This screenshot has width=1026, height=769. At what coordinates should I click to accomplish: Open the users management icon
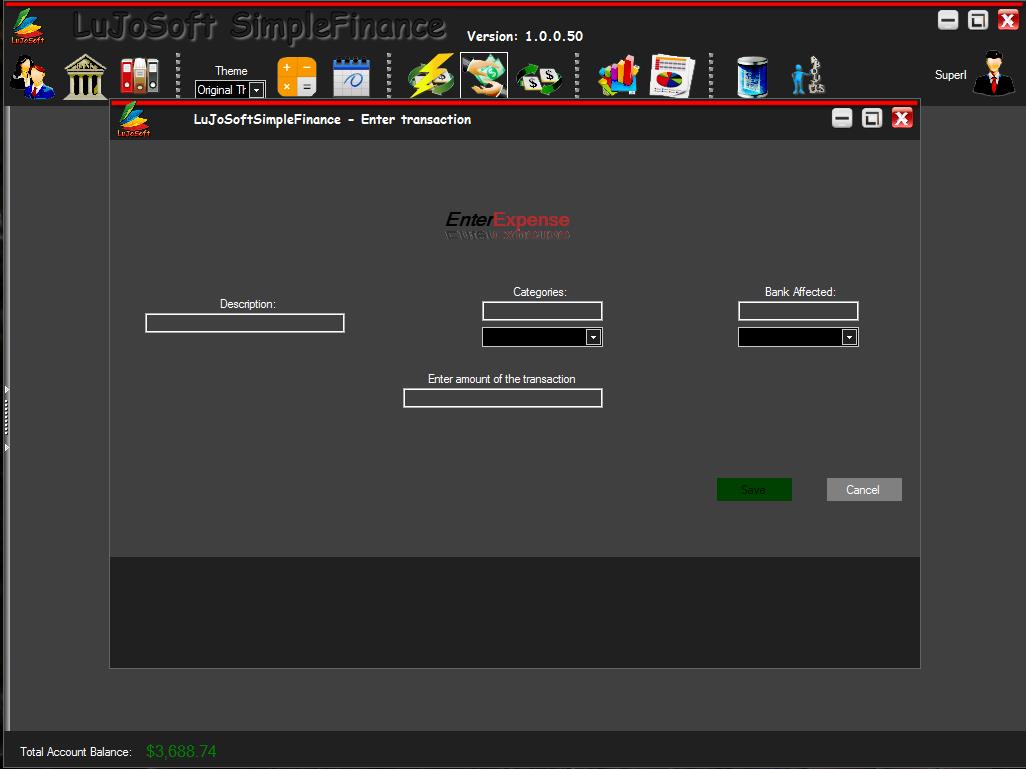[x=31, y=77]
